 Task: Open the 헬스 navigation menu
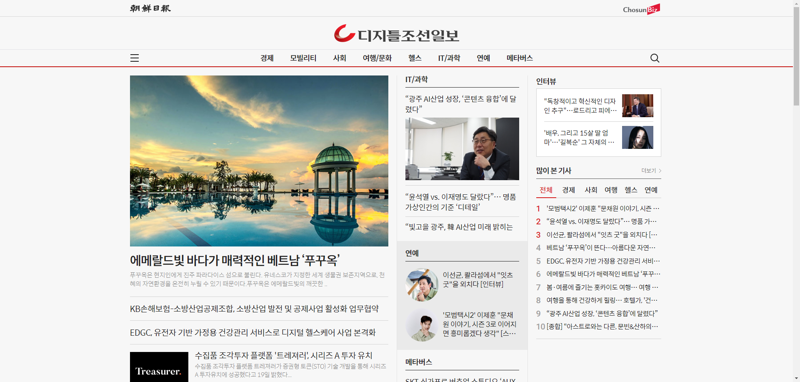tap(415, 58)
